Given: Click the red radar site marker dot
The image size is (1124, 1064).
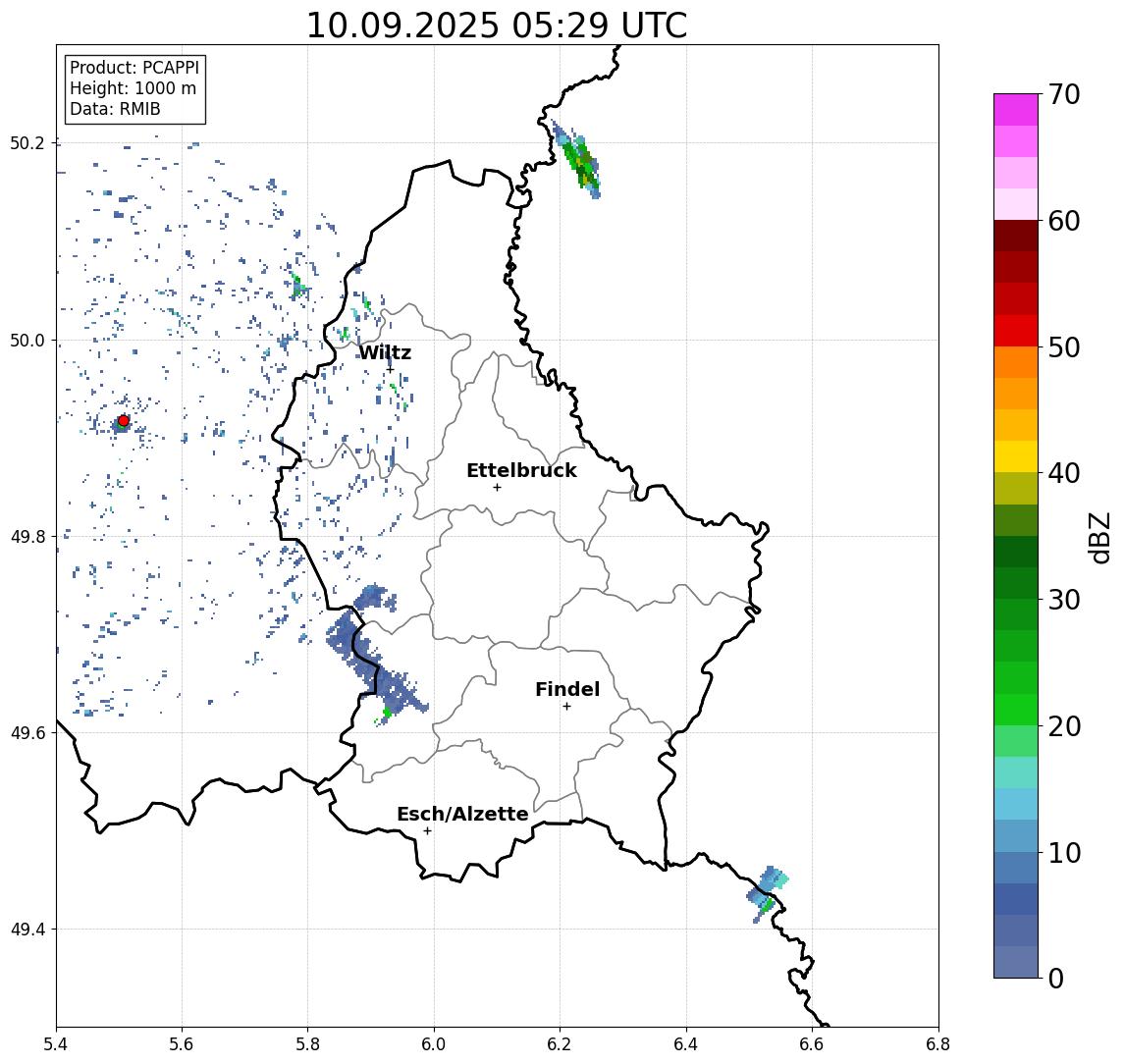Looking at the screenshot, I should (x=124, y=421).
